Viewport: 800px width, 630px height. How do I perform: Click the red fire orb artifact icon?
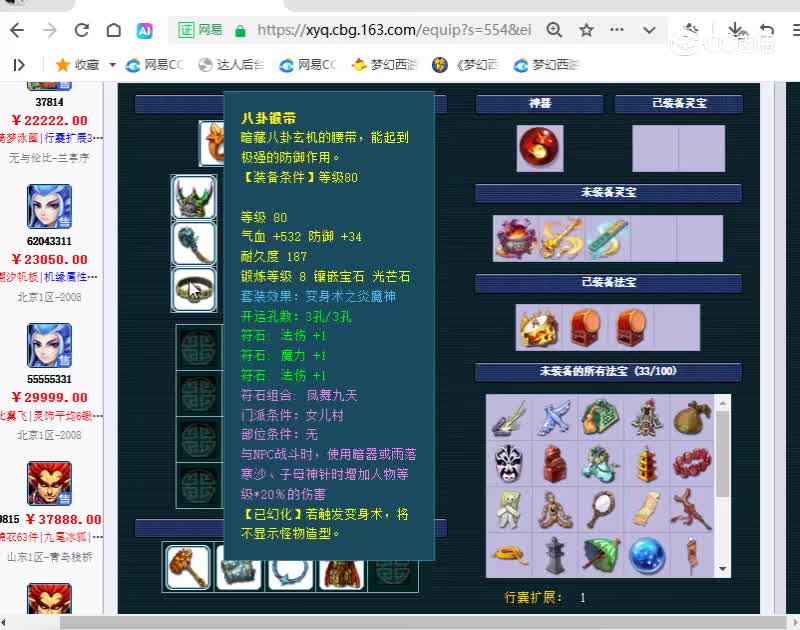coord(539,148)
